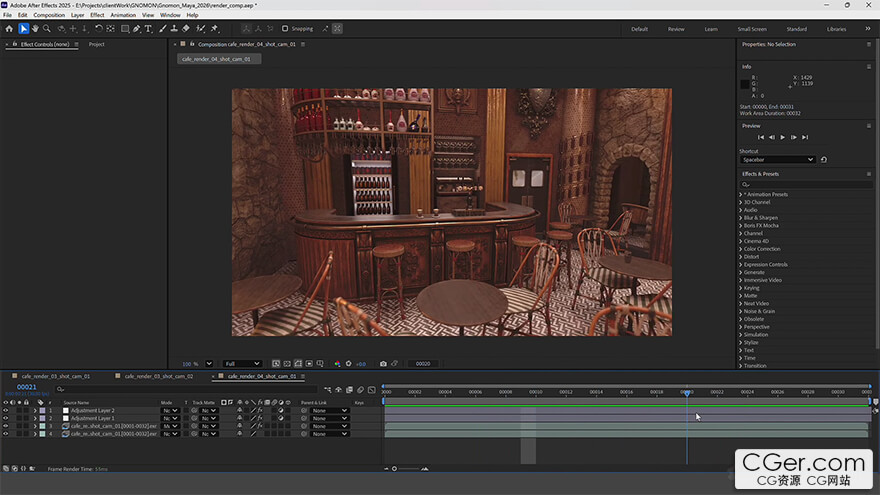
Task: Open the Spacebar shortcut dropdown
Action: coord(778,159)
